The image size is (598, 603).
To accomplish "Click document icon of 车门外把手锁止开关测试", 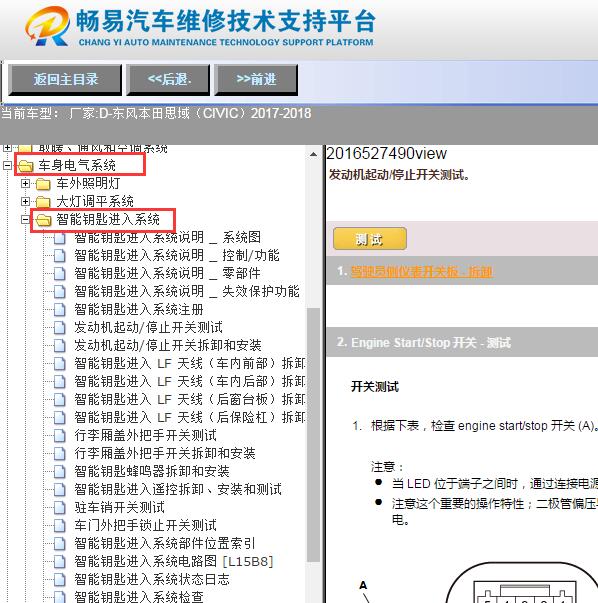I will click(60, 526).
